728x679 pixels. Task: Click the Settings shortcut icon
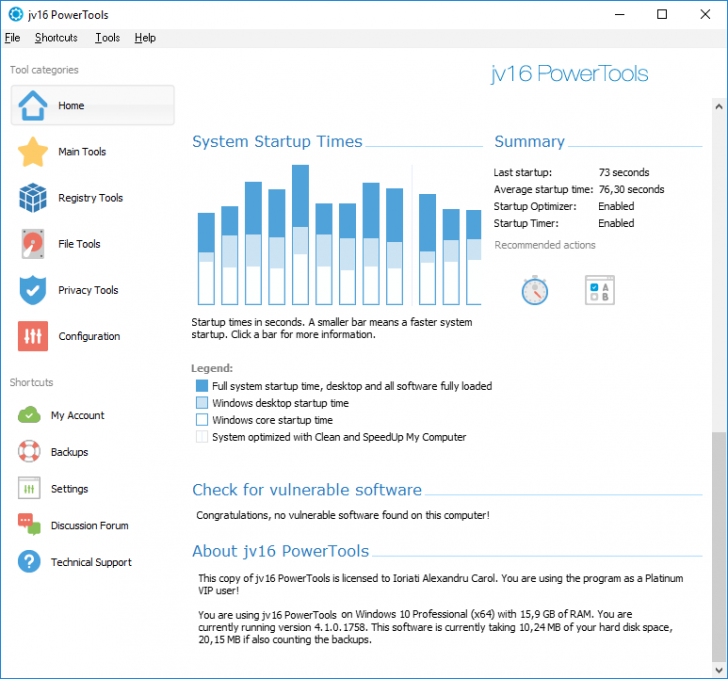click(x=29, y=488)
